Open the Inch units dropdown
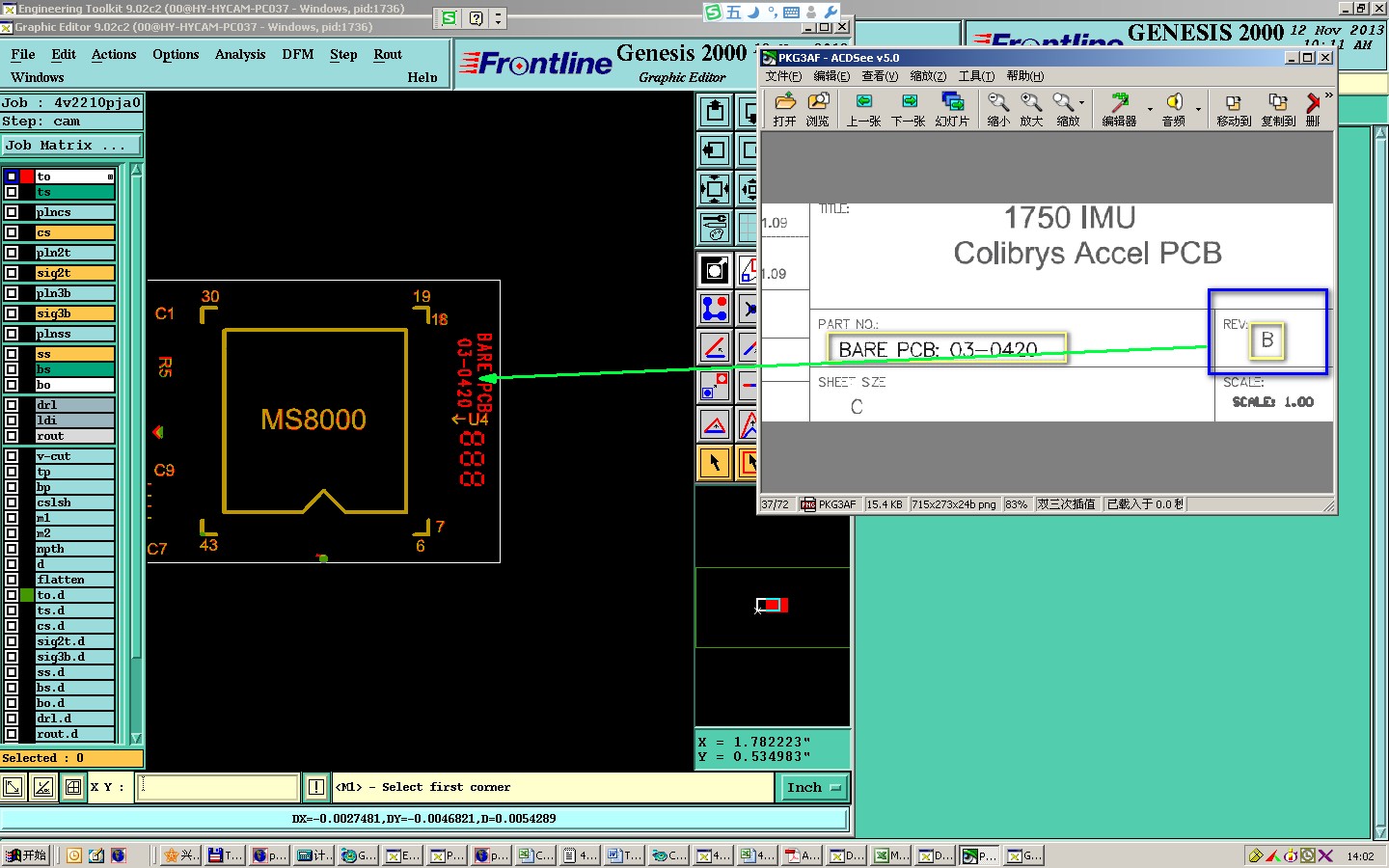Screen dimensions: 1389x868 [x=813, y=788]
